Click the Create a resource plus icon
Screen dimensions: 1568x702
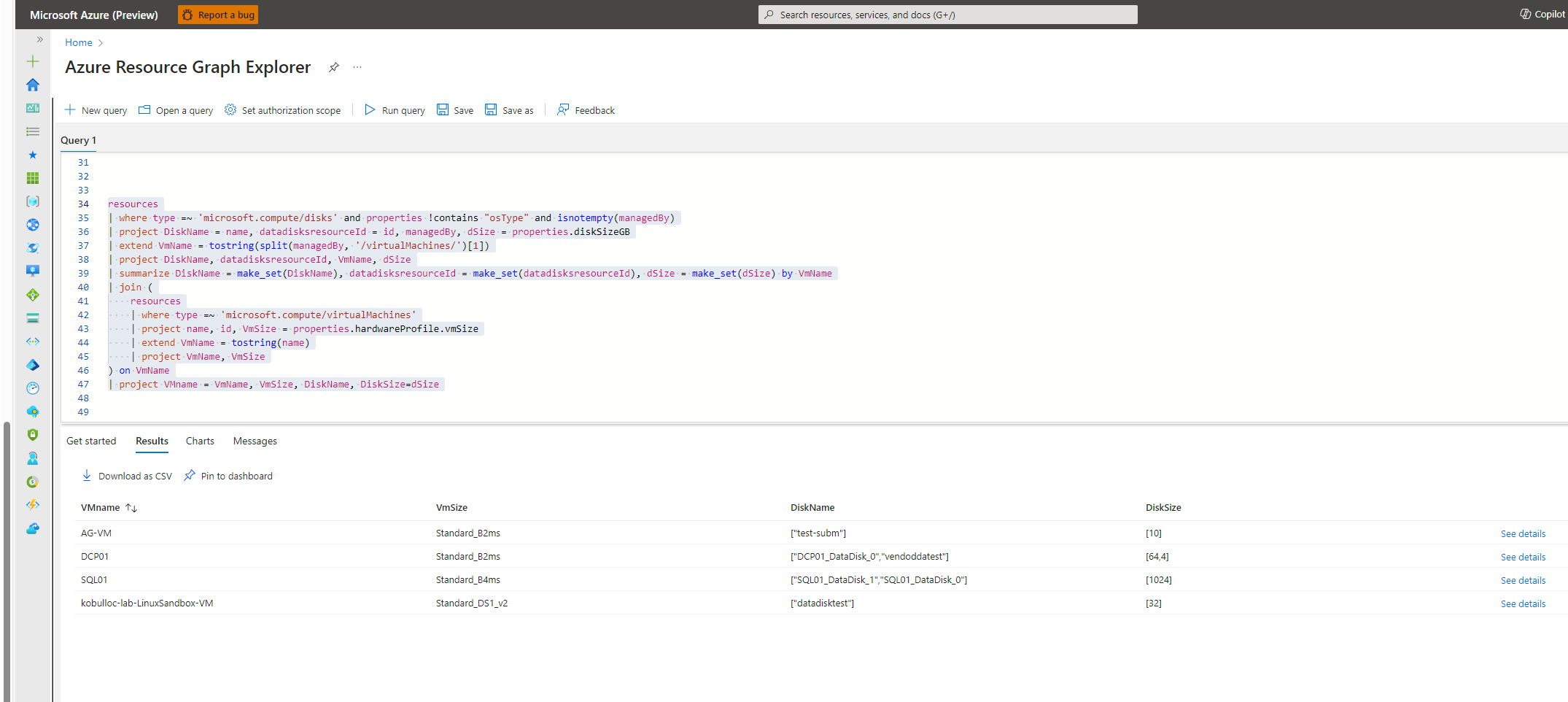click(33, 61)
